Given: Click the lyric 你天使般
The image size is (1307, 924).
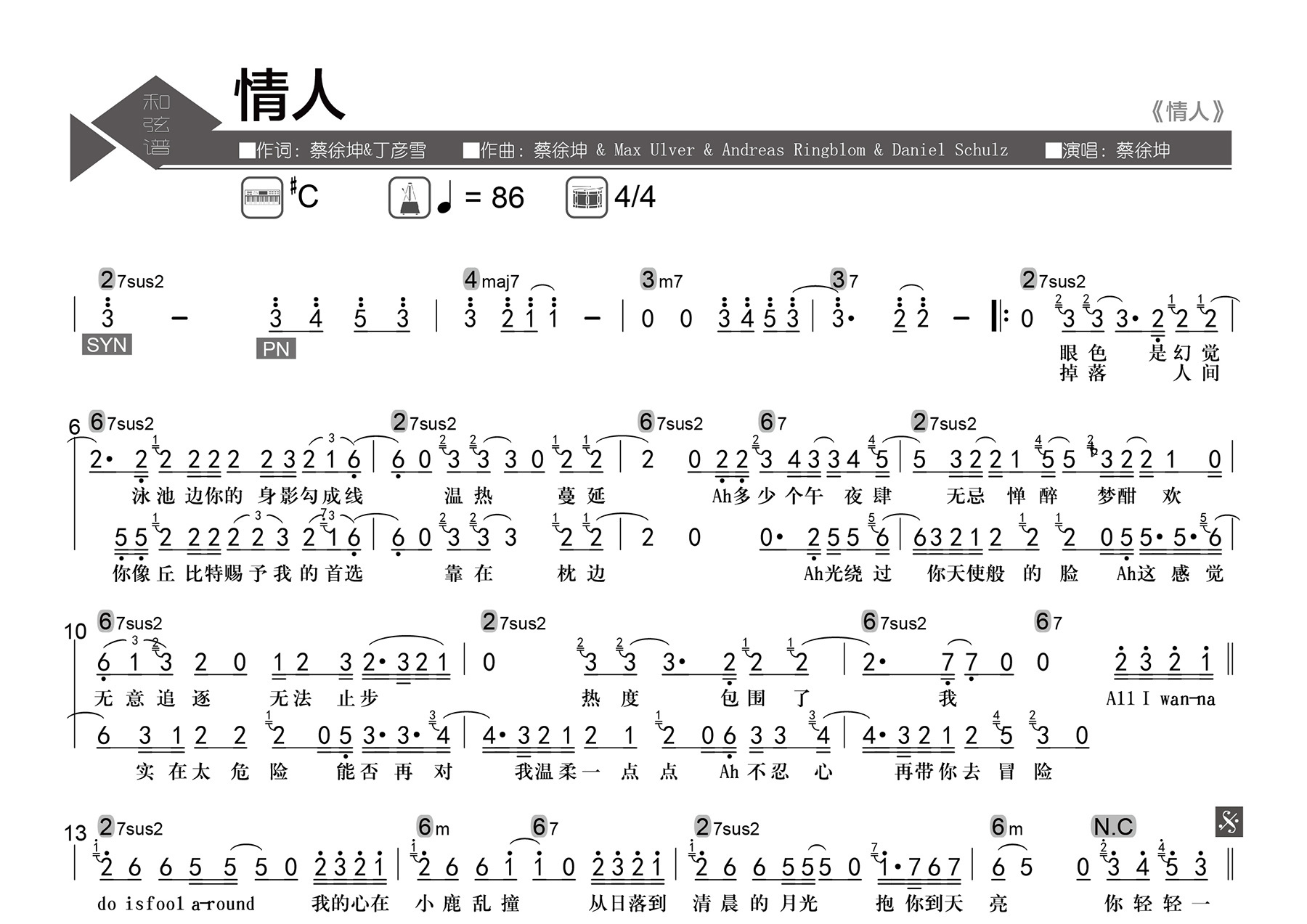Looking at the screenshot, I should (x=966, y=573).
